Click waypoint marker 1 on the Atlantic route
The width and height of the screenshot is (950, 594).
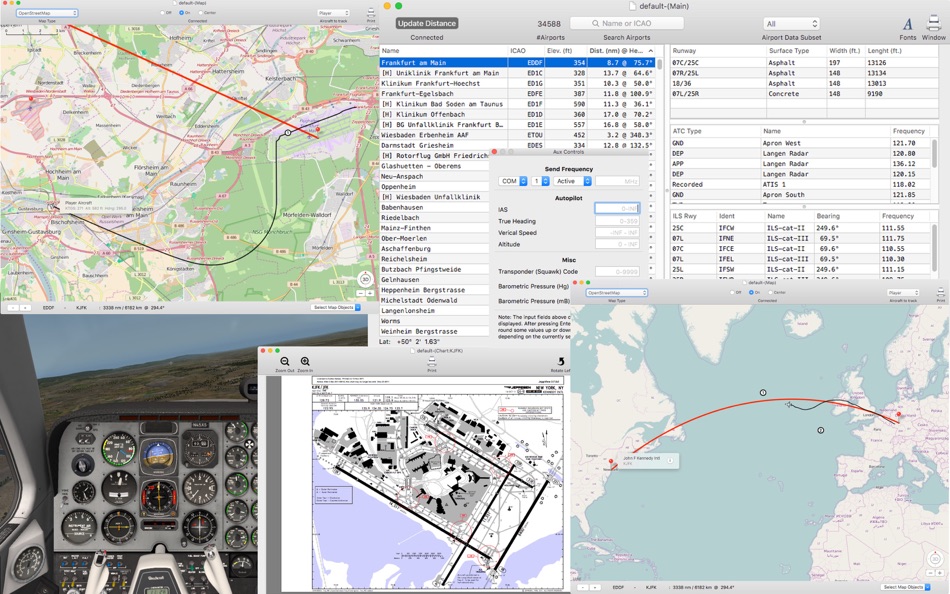click(x=763, y=393)
